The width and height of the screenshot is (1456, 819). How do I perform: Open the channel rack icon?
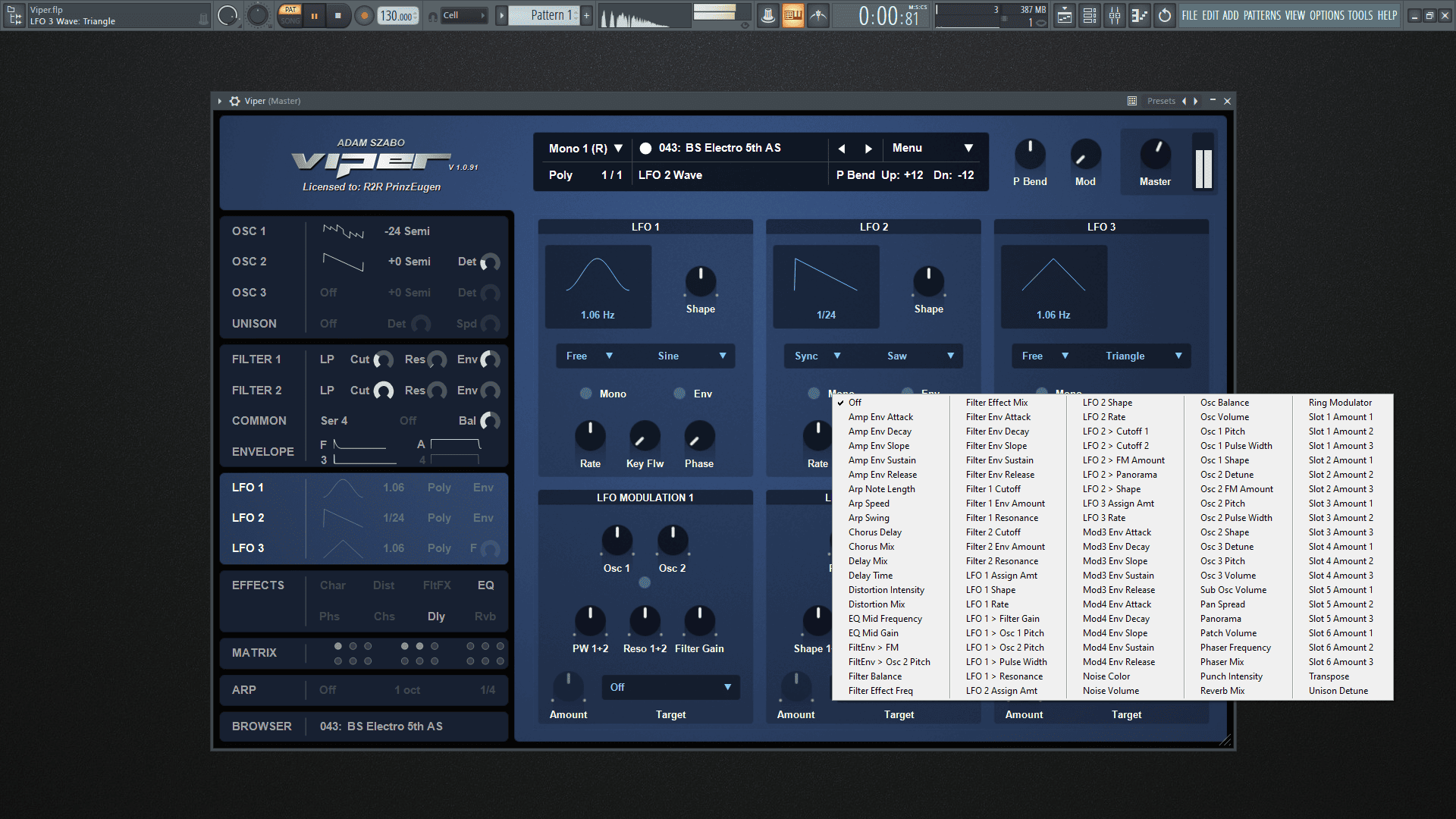1090,15
